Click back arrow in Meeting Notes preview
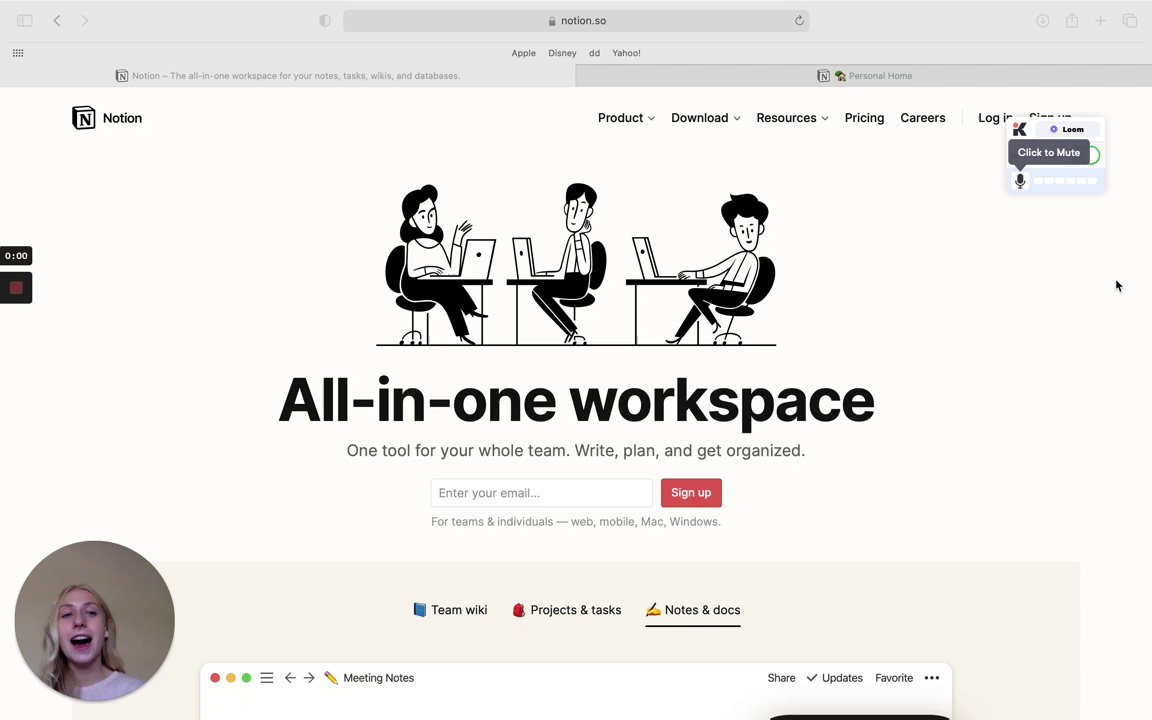The image size is (1152, 720). coord(290,677)
